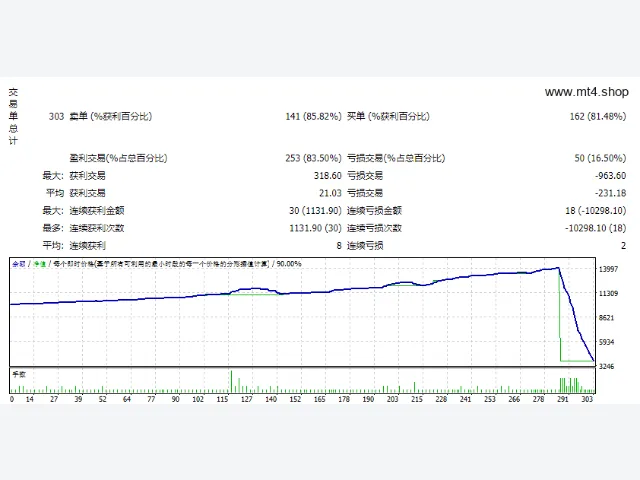Click trade number 152 on horizontal axis

click(295, 399)
